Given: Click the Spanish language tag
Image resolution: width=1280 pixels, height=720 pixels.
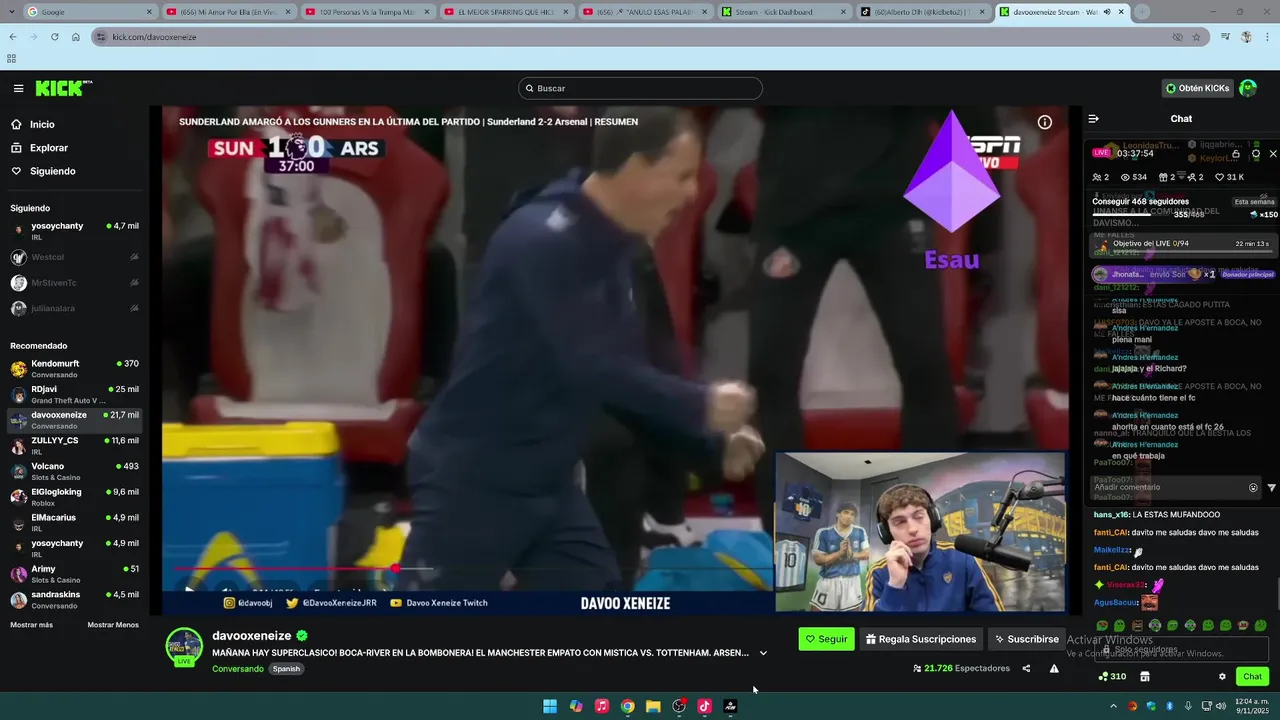Looking at the screenshot, I should point(286,669).
